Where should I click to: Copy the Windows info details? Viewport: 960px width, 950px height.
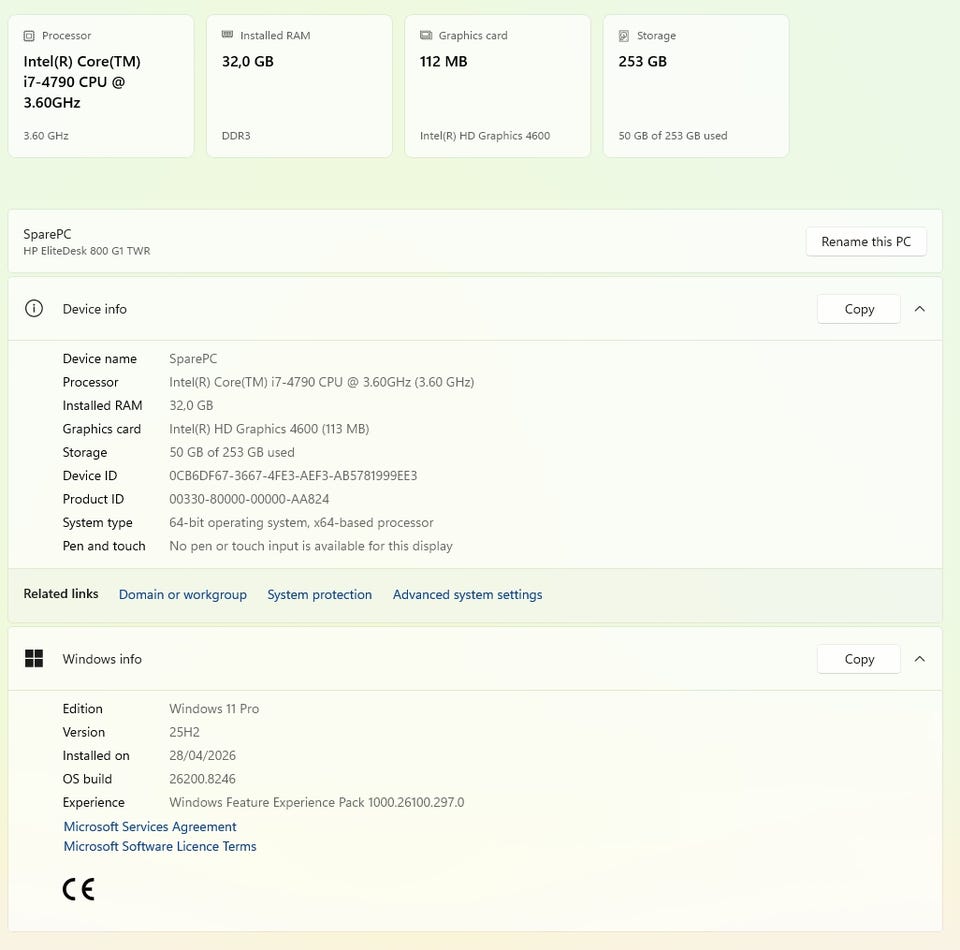click(859, 659)
